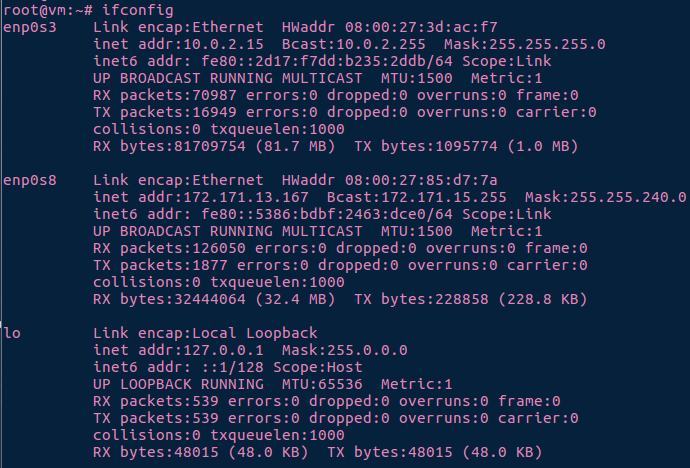Click the RX packets:70987 text
690x468 pixels.
165,95
